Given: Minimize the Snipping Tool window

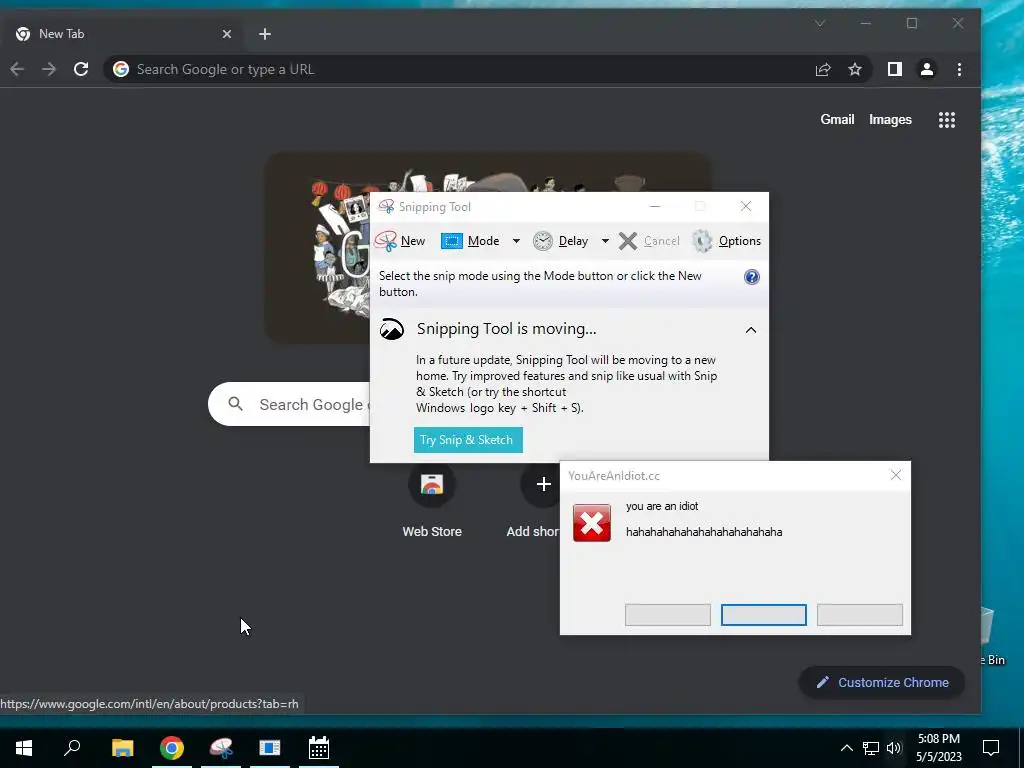Looking at the screenshot, I should 655,206.
